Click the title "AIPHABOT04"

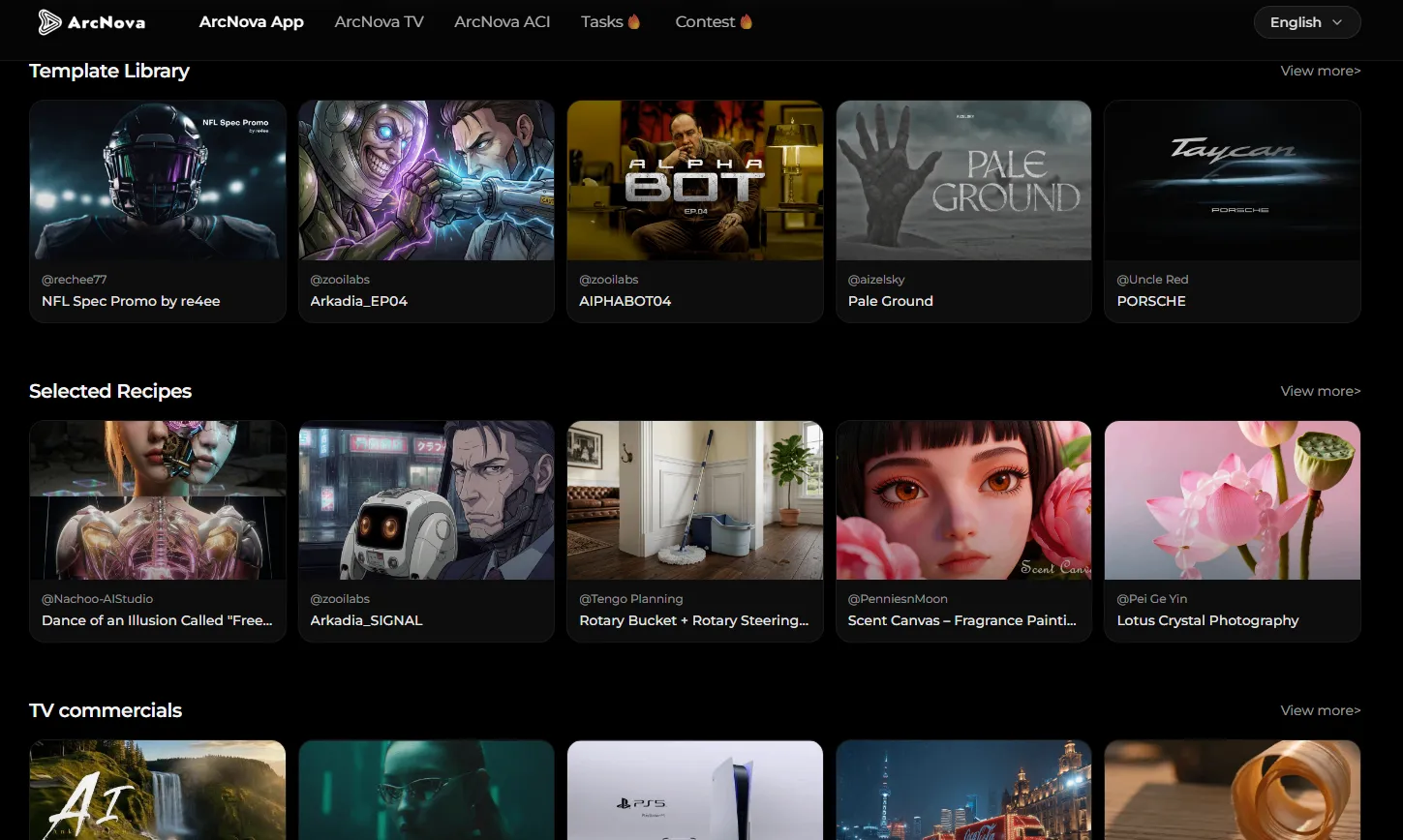click(625, 301)
